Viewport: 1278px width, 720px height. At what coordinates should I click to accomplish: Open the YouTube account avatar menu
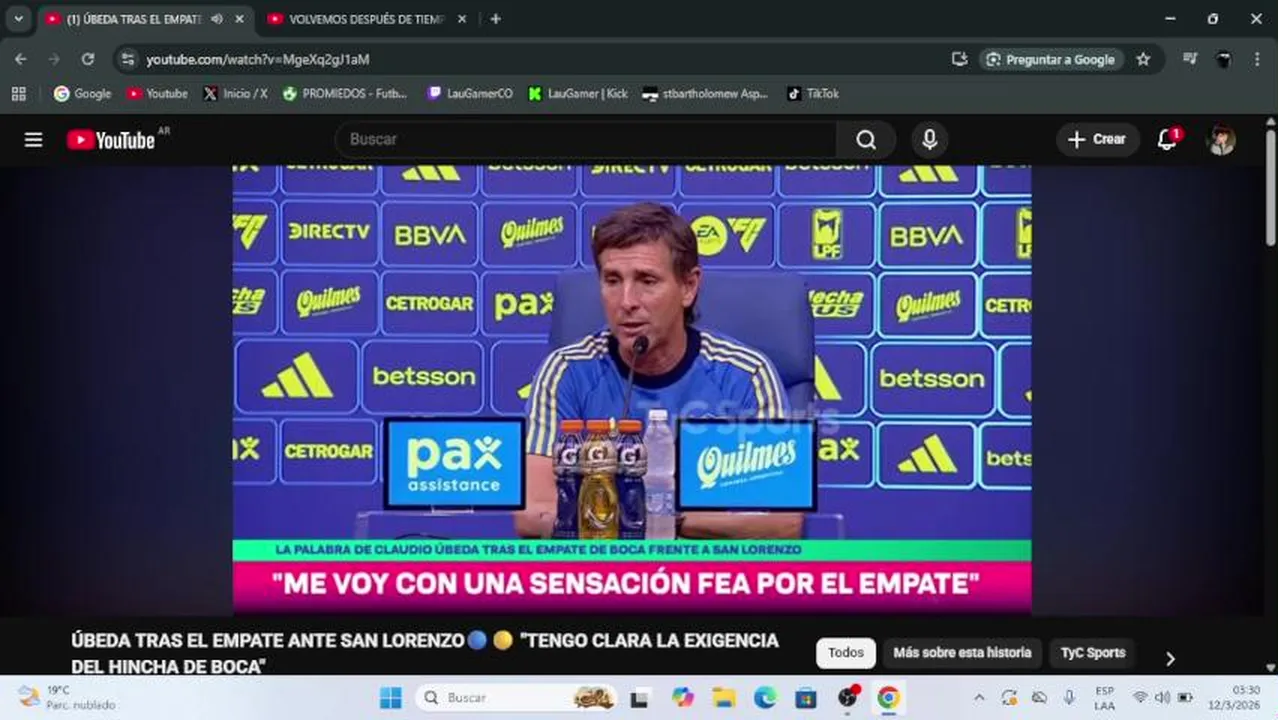pyautogui.click(x=1221, y=140)
